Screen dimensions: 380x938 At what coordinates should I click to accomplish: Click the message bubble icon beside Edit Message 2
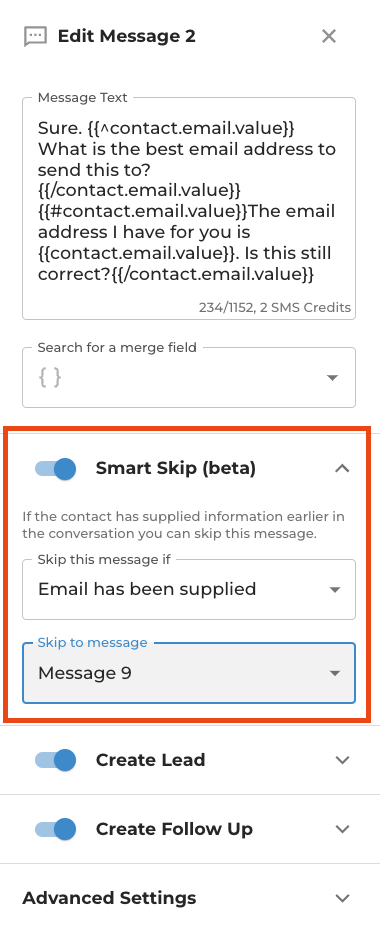pos(35,36)
